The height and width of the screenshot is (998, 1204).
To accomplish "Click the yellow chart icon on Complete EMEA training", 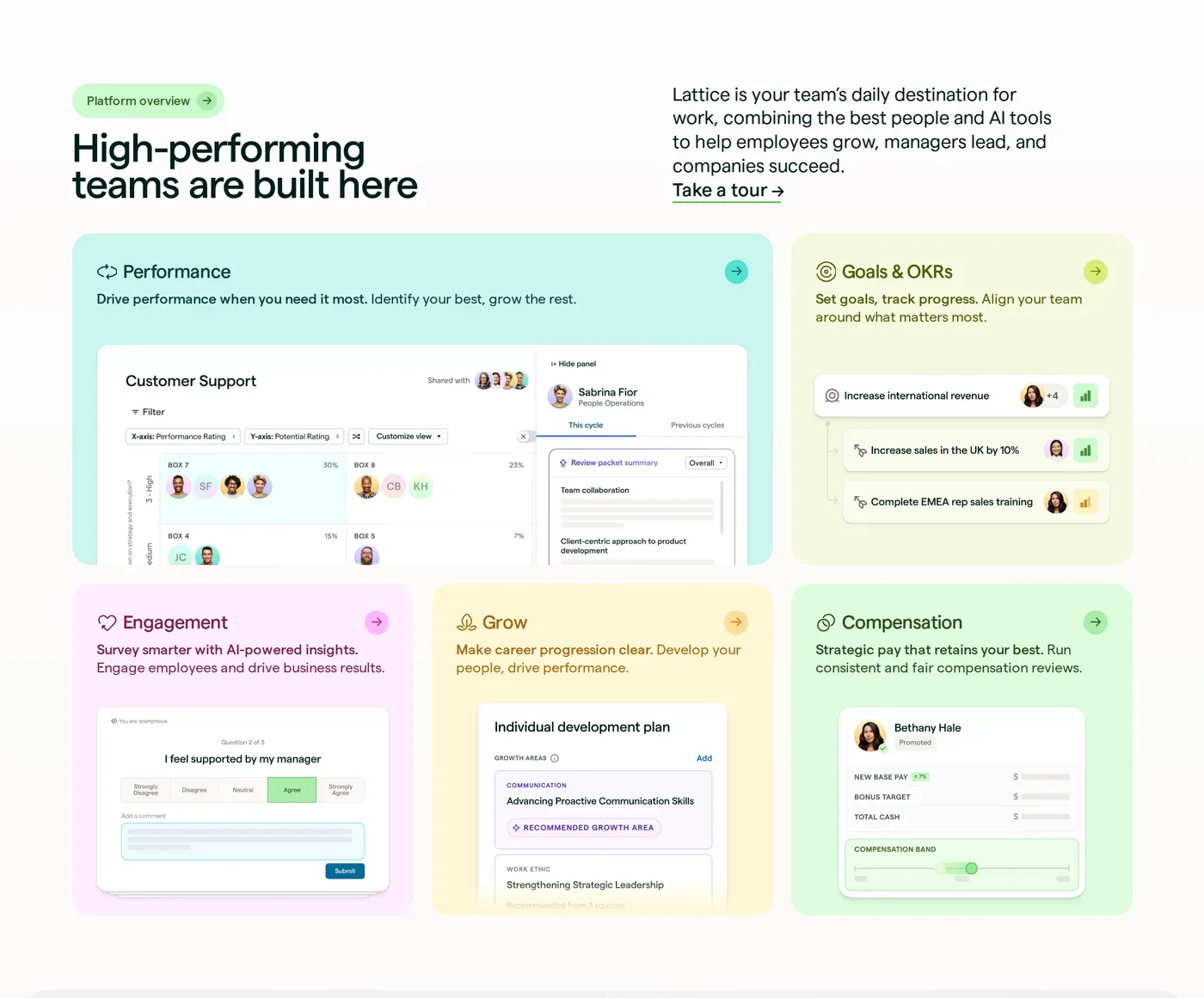I will point(1085,502).
